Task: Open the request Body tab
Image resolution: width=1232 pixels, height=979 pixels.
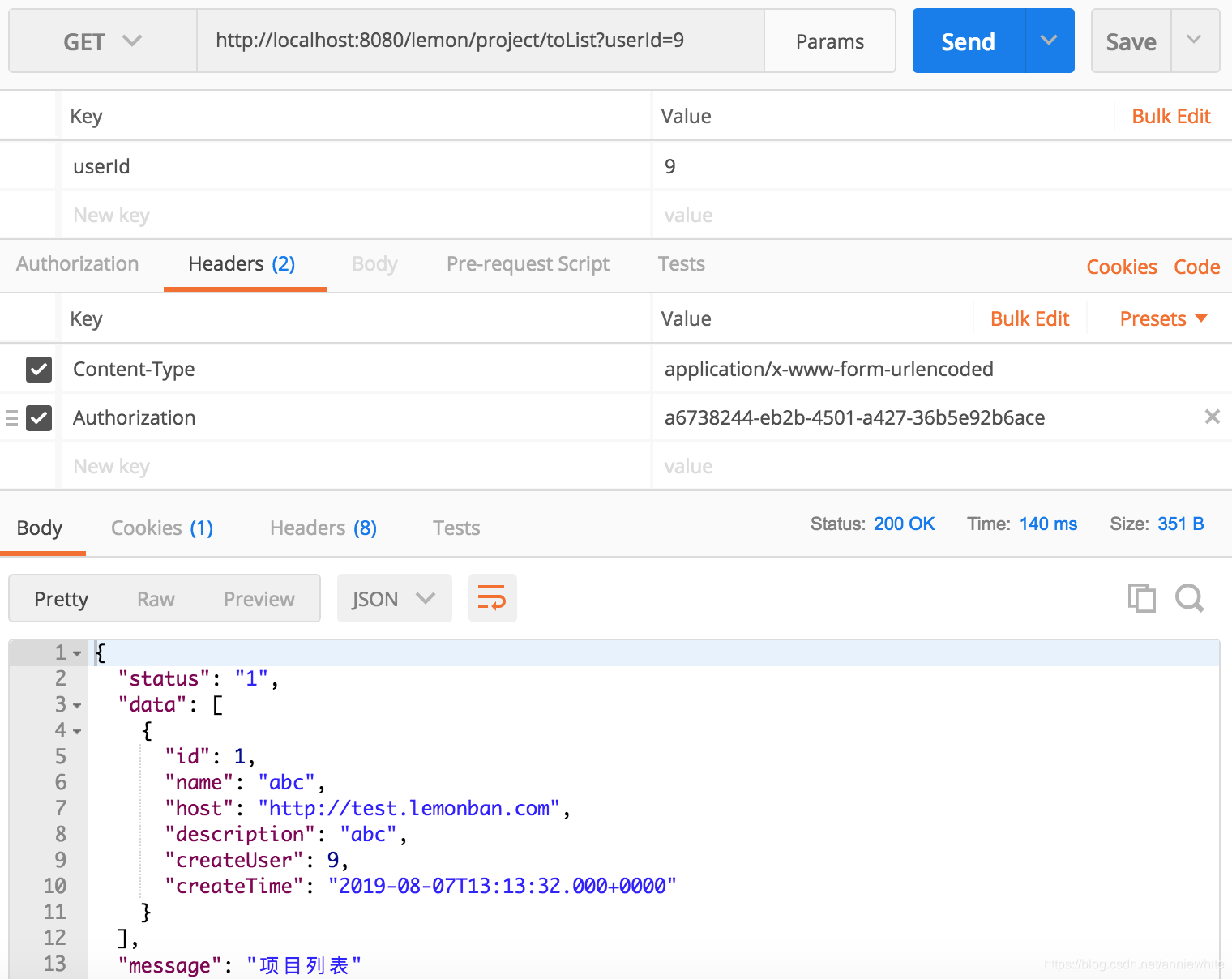Action: coord(374,264)
